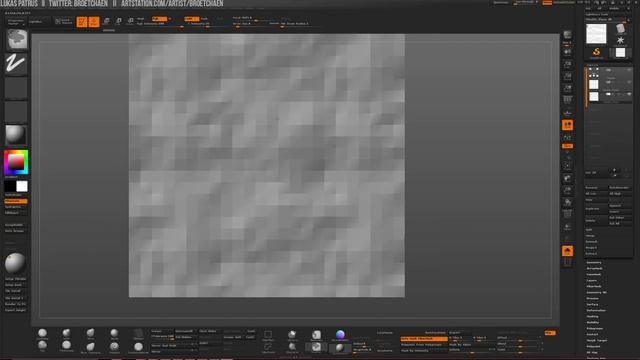Click the Frame mesh icon on right shelf
This screenshot has height=360, width=640.
point(567,167)
